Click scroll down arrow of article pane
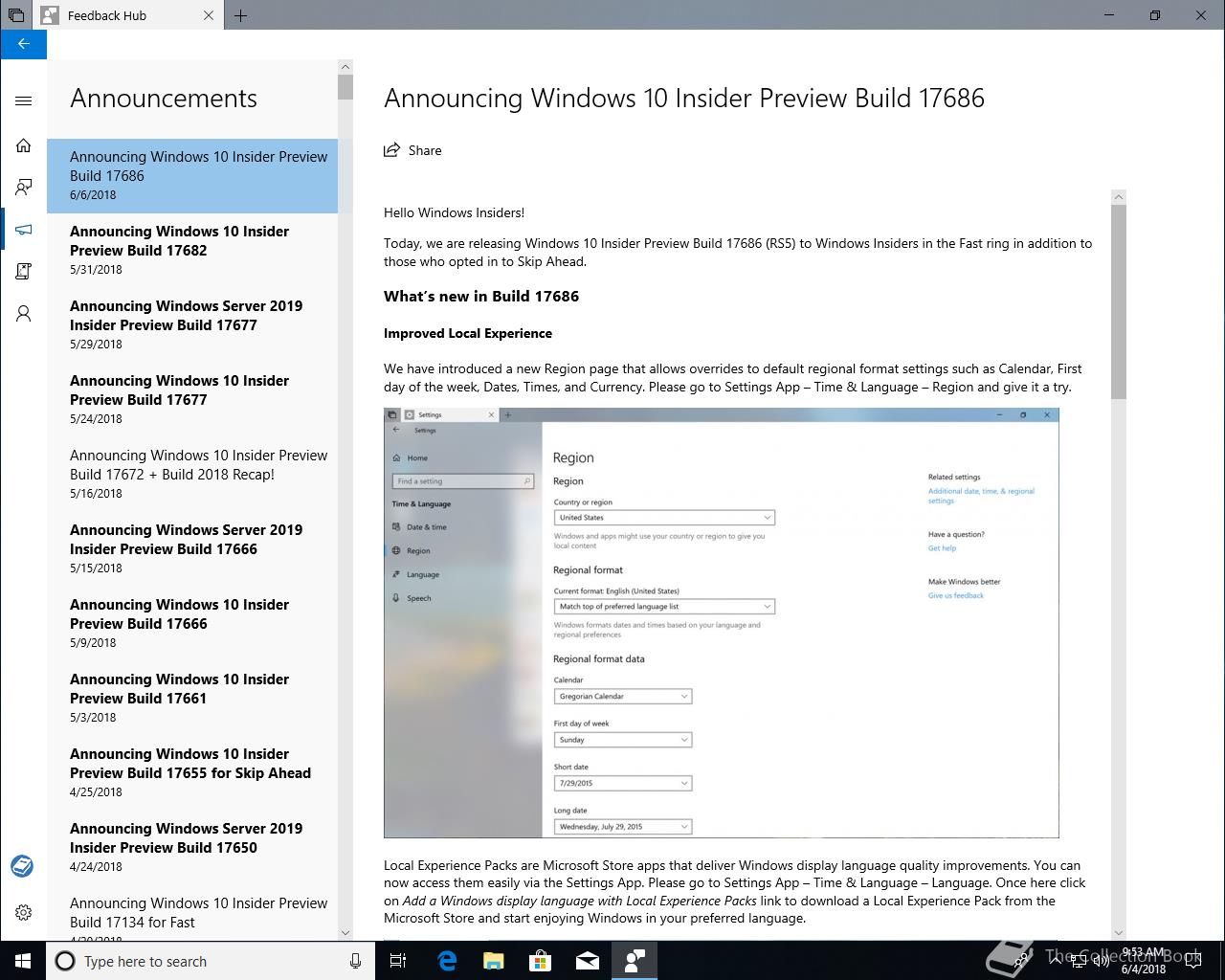Image resolution: width=1225 pixels, height=980 pixels. click(1119, 932)
